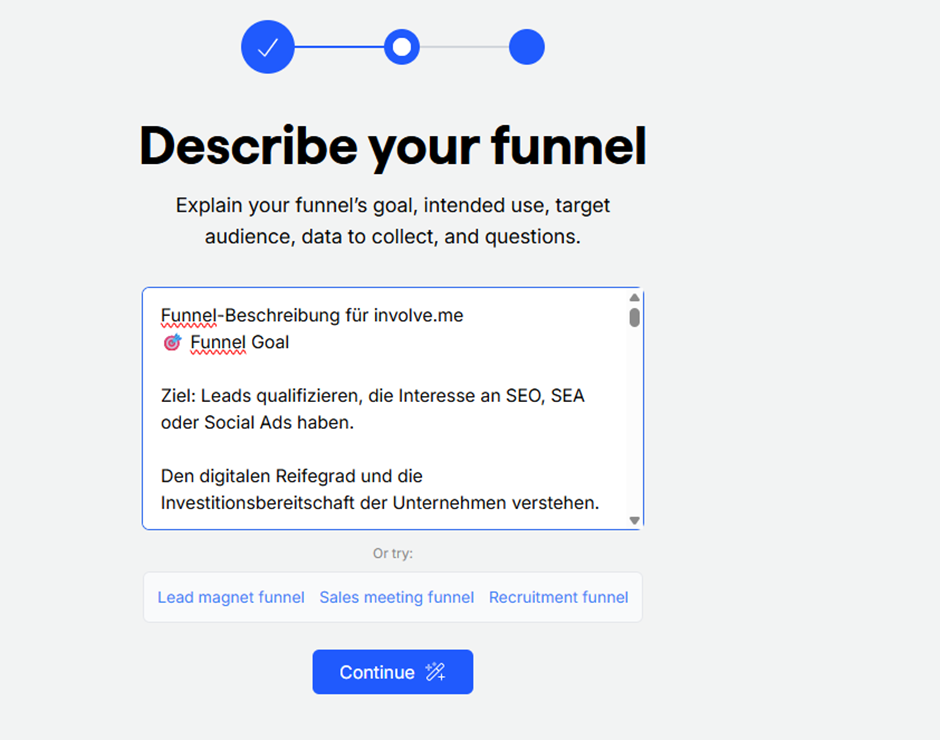Pick the Sales meeting funnel suggestion

[x=396, y=597]
